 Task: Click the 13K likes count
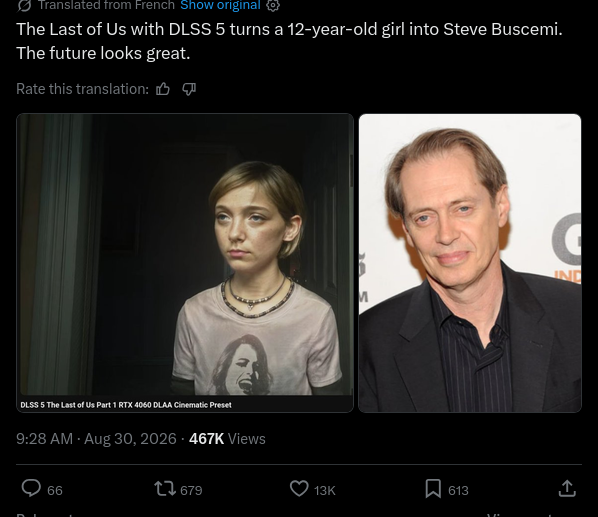pos(325,490)
